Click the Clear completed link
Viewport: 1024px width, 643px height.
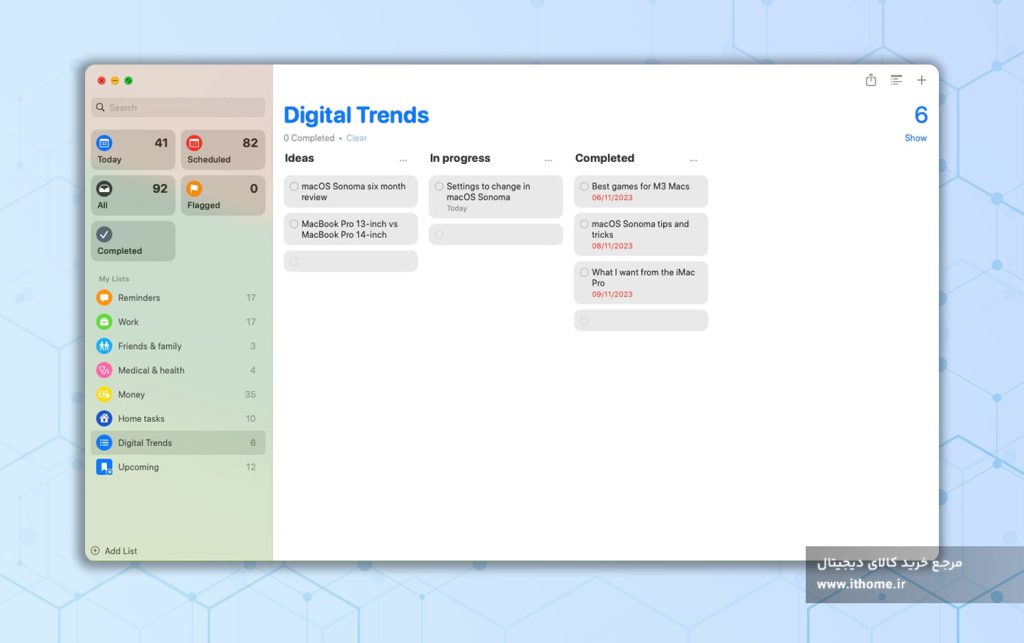pyautogui.click(x=357, y=138)
